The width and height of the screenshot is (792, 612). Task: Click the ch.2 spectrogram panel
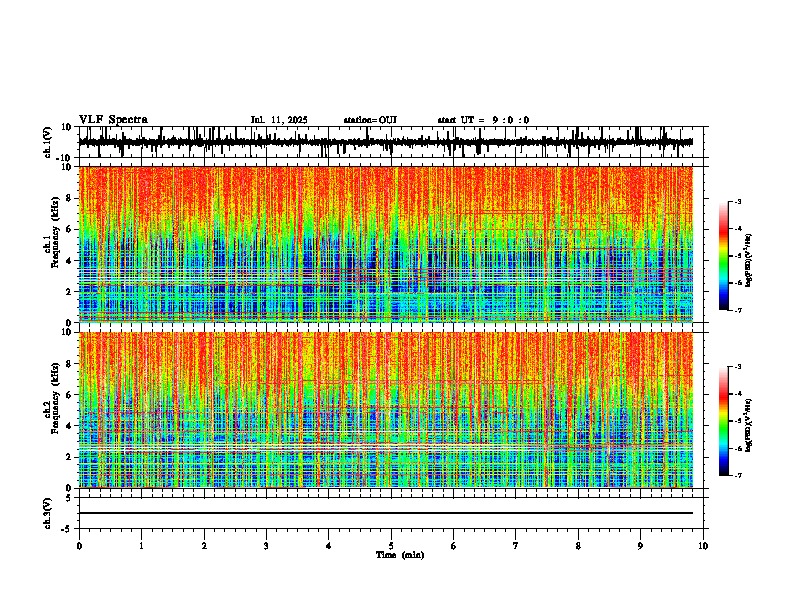click(386, 410)
